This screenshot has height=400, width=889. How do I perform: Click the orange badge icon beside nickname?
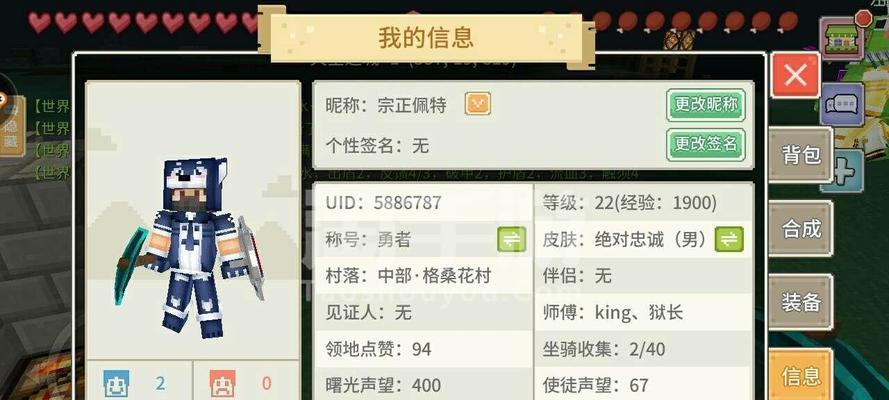point(477,104)
